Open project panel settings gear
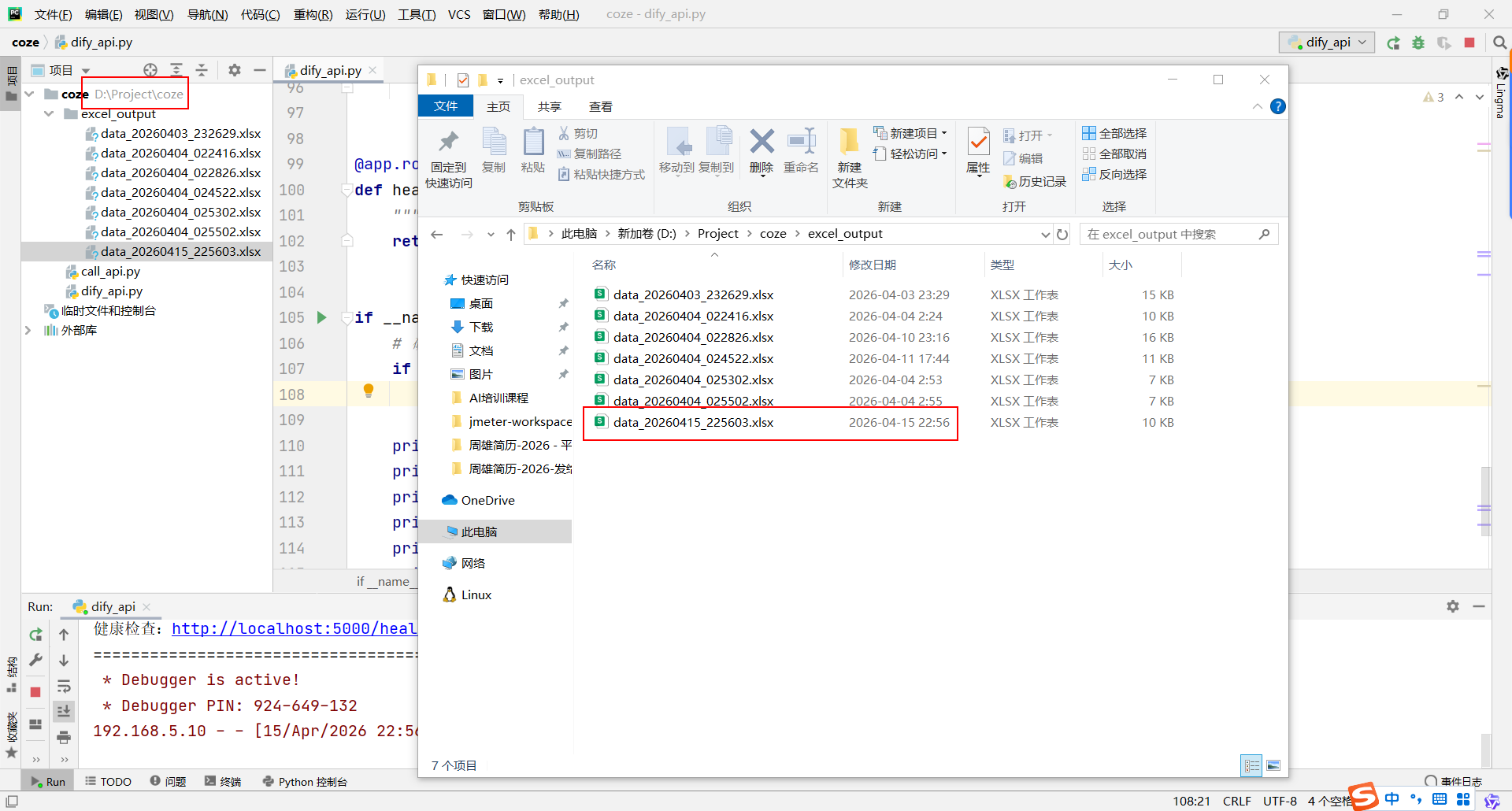 coord(235,70)
